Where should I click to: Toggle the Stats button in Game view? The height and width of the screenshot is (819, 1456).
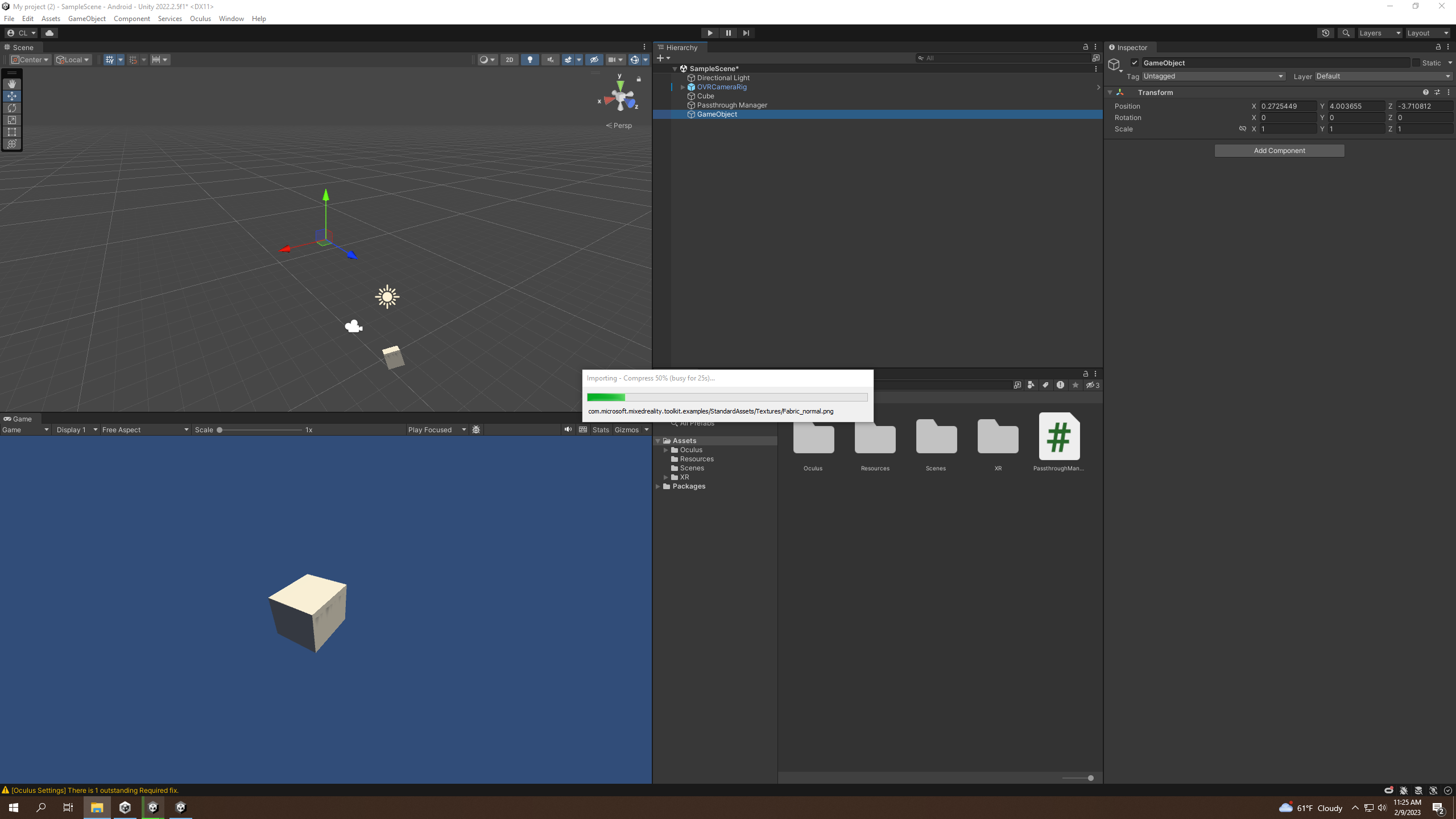(x=600, y=430)
